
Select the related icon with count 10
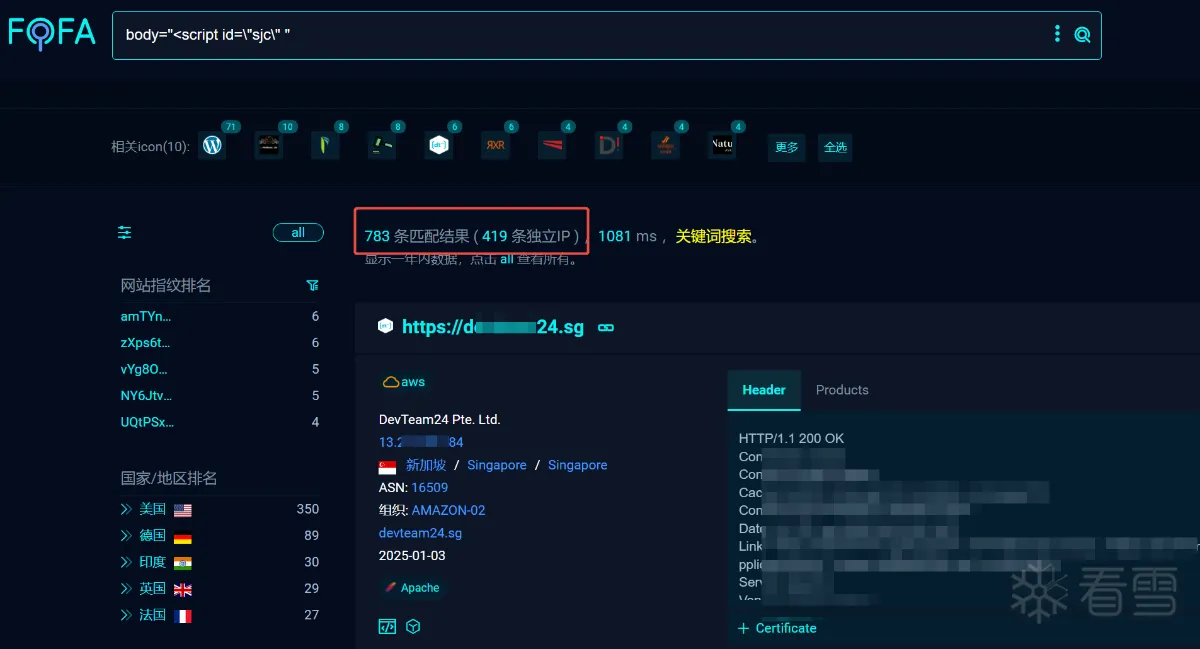[x=268, y=146]
